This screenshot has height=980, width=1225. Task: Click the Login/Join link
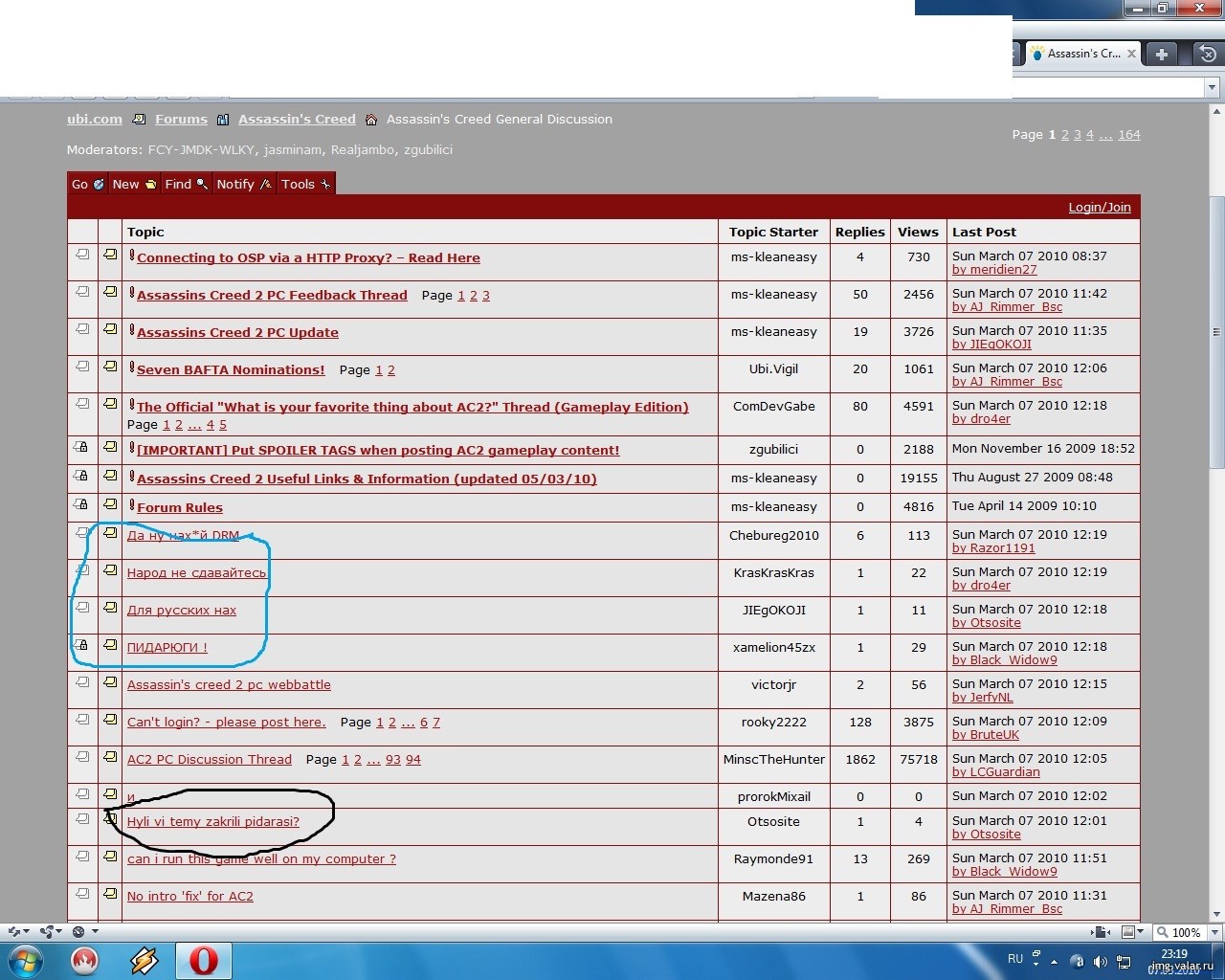tap(1100, 207)
